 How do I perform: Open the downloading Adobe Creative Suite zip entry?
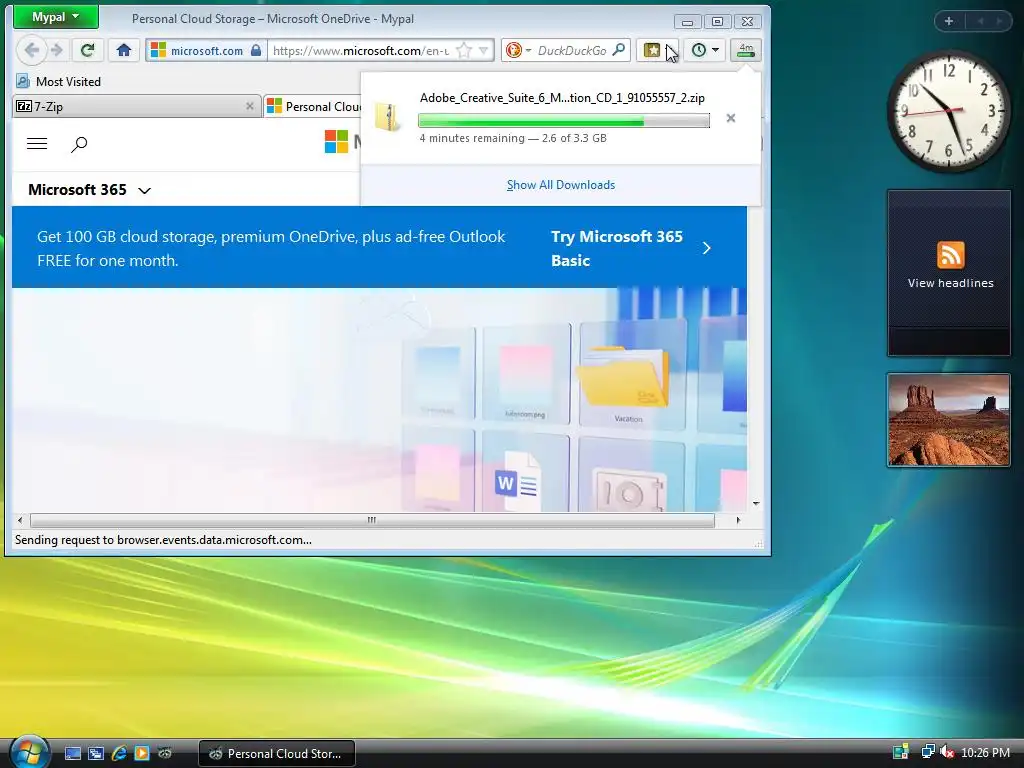560,118
